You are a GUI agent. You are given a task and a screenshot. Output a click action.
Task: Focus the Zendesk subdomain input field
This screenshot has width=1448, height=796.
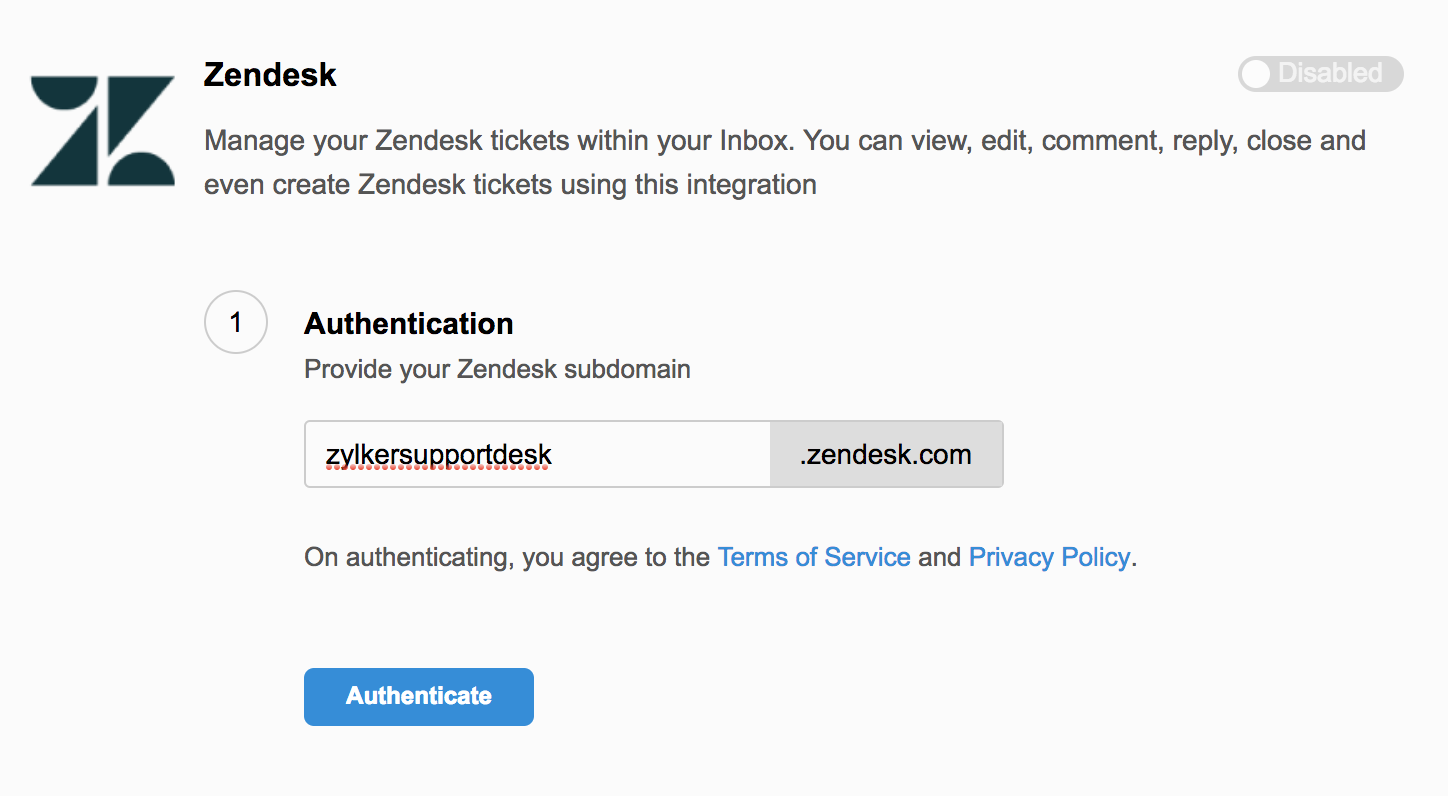tap(538, 454)
